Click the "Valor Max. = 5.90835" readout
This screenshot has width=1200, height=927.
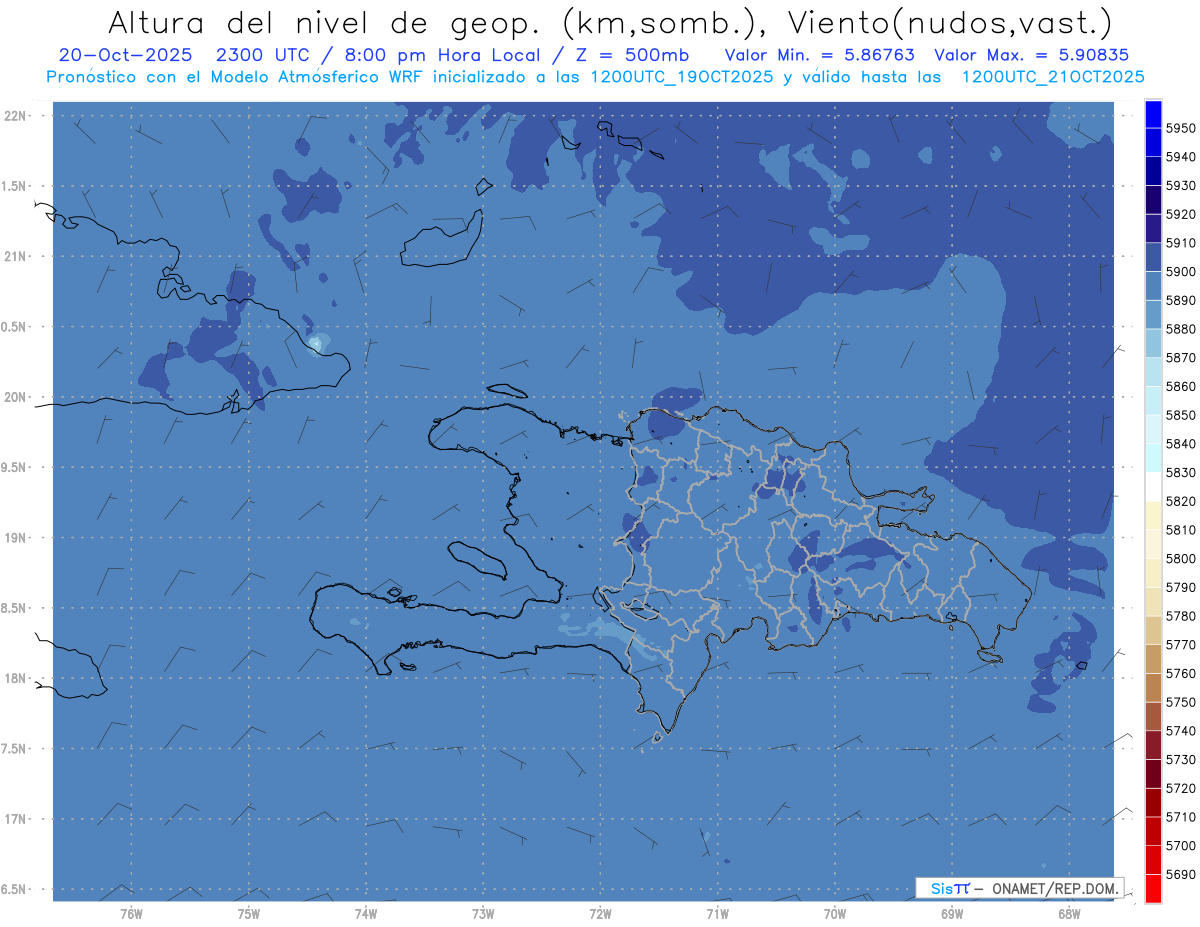[1030, 55]
